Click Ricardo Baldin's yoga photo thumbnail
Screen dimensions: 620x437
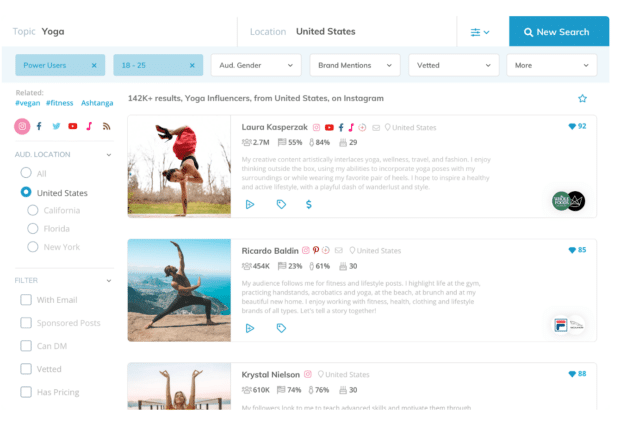tap(179, 291)
